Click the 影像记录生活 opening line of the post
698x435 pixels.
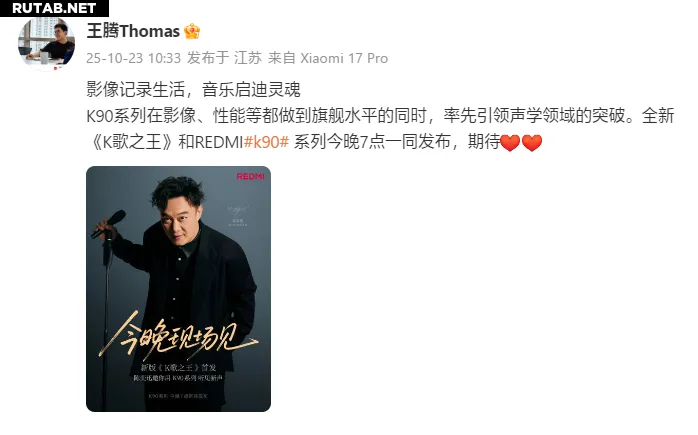pyautogui.click(x=135, y=89)
